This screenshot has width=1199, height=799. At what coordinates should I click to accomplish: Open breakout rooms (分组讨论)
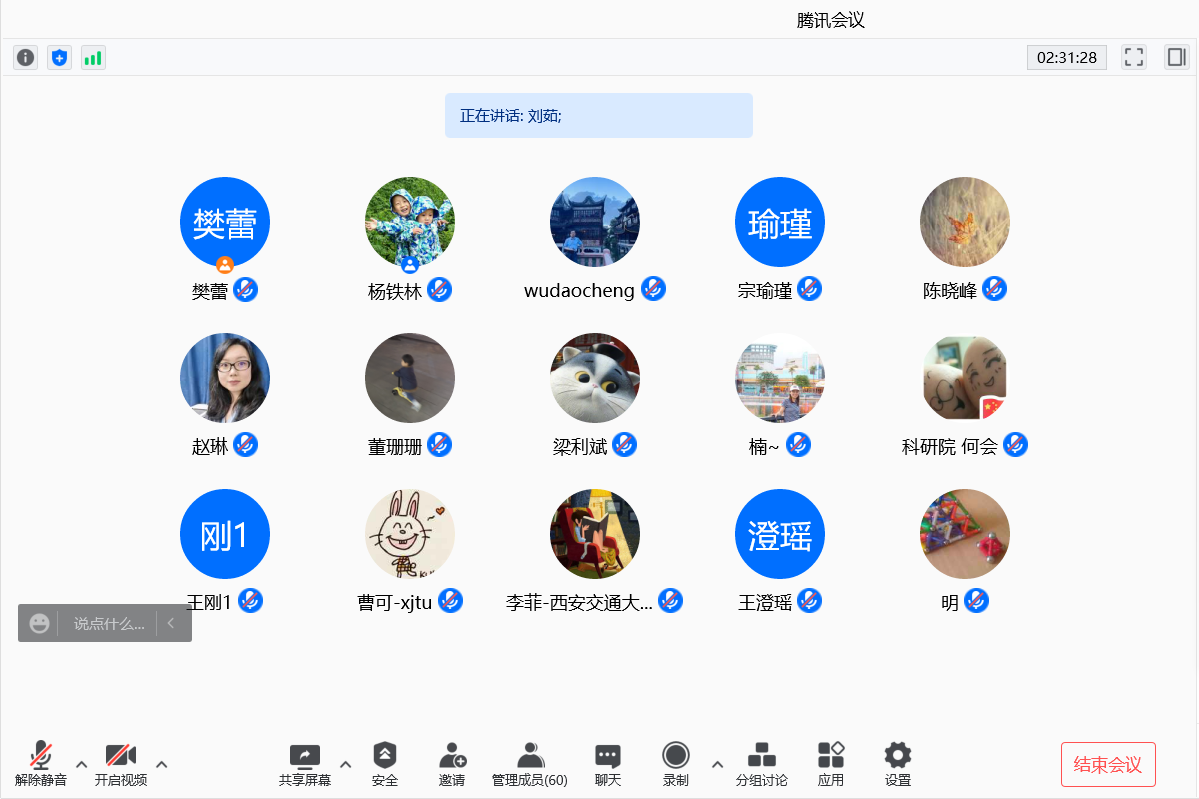[761, 764]
